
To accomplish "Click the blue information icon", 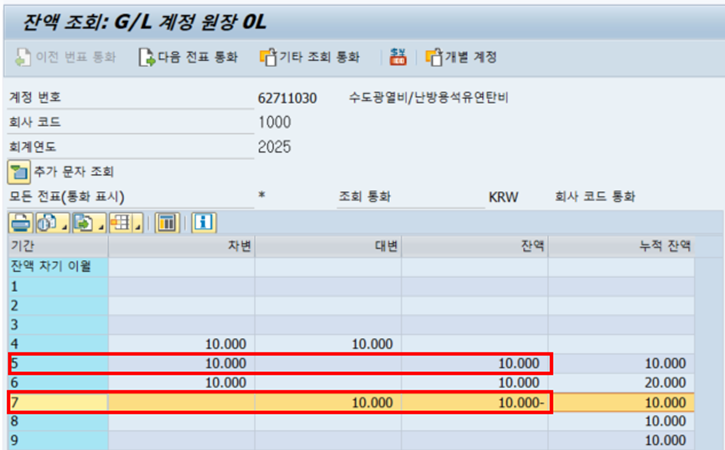I will [x=203, y=223].
